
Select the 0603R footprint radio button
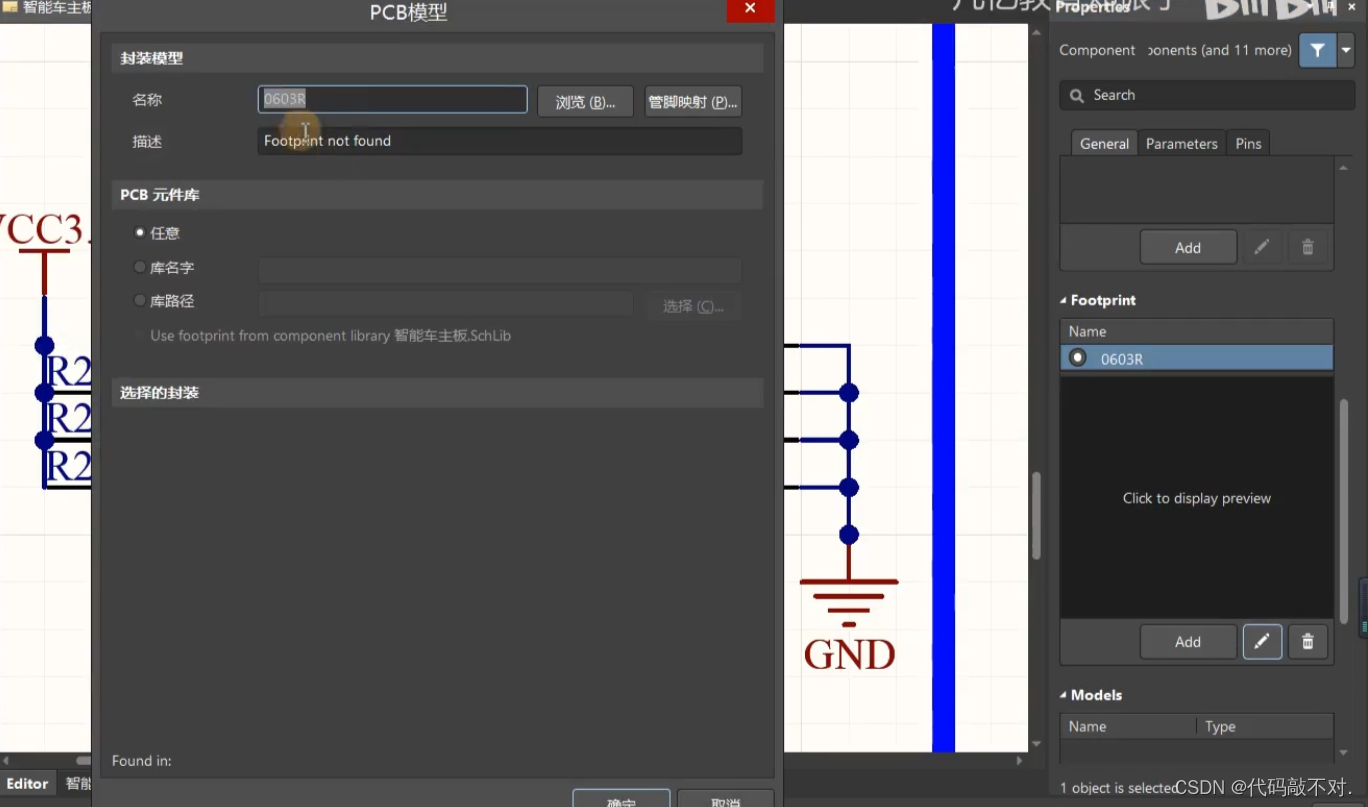coord(1078,358)
